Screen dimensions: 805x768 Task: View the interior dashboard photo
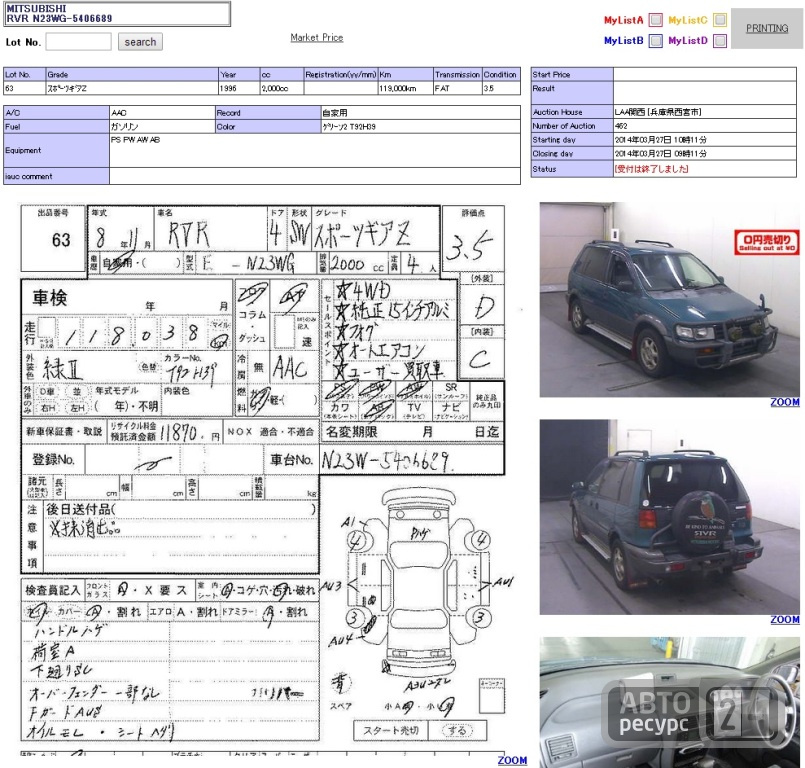(669, 702)
